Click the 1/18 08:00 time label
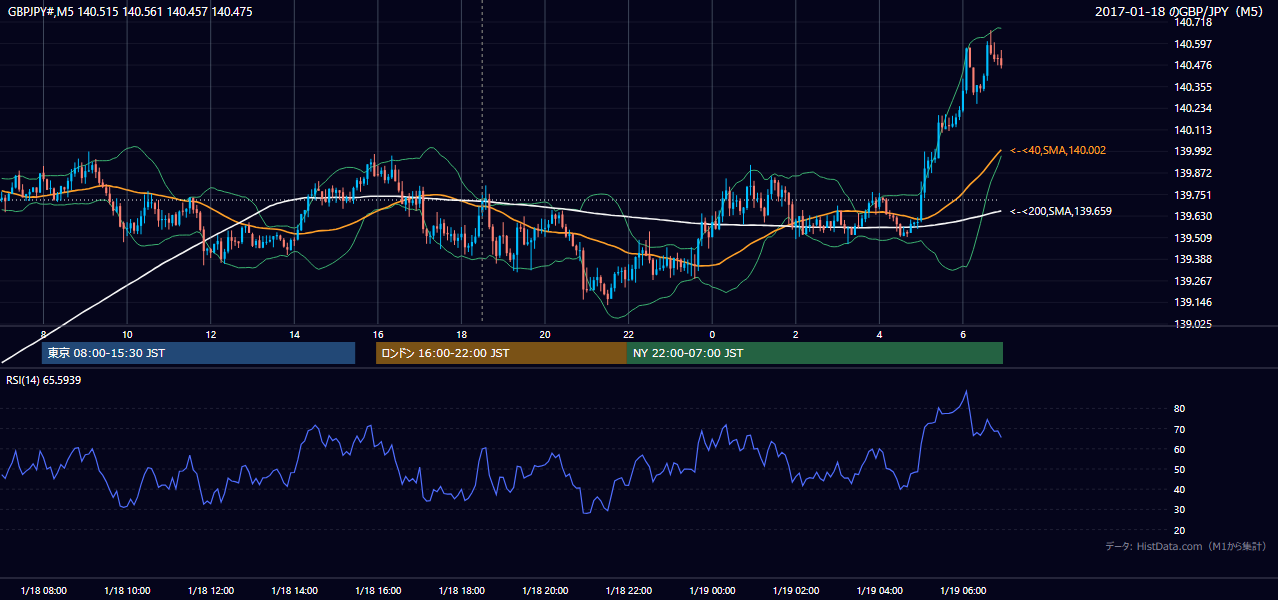Screen dimensions: 1278x600 (x=43, y=591)
